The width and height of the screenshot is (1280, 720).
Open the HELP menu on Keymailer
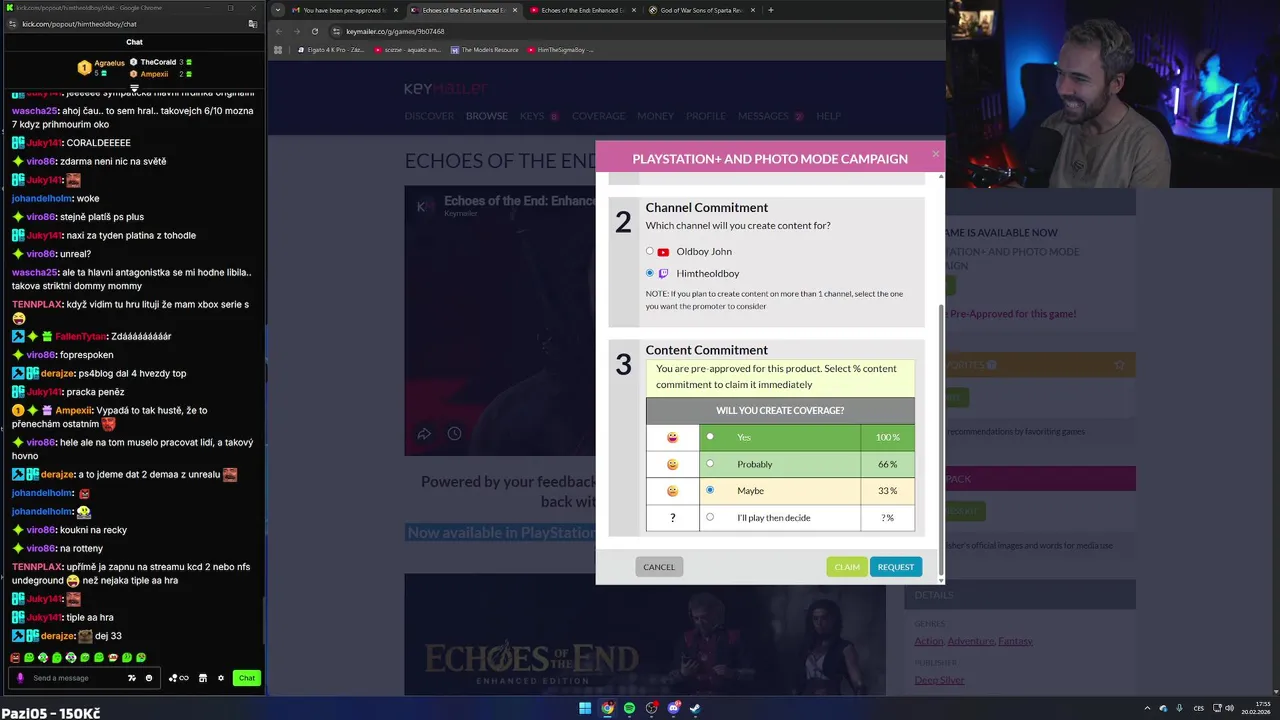[x=828, y=116]
